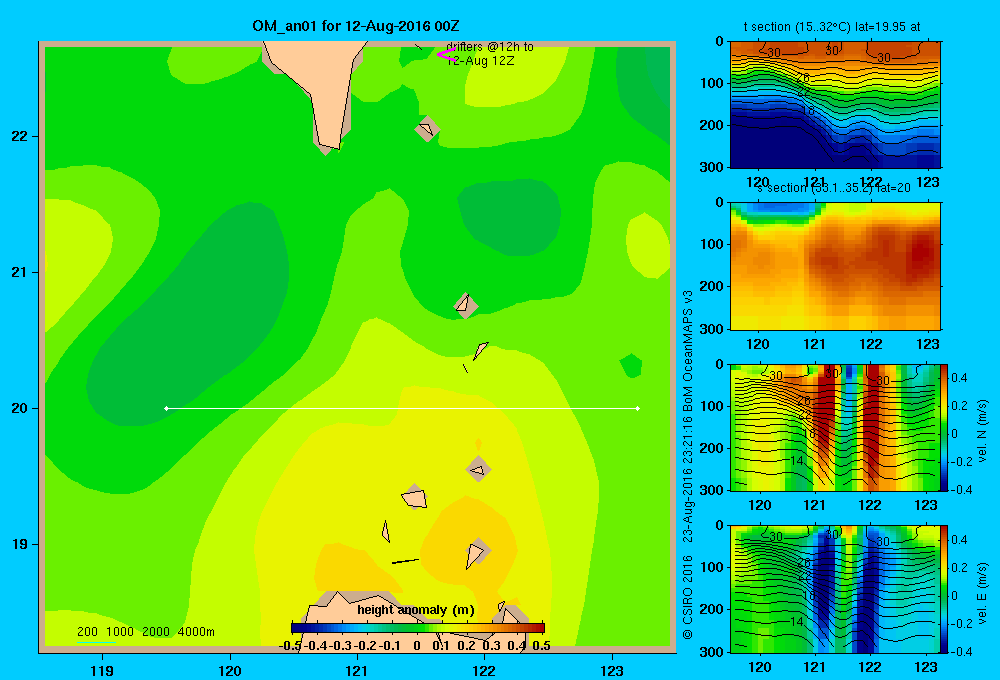Click latitude label "21" on main map axis
1000x680 pixels.
20,272
